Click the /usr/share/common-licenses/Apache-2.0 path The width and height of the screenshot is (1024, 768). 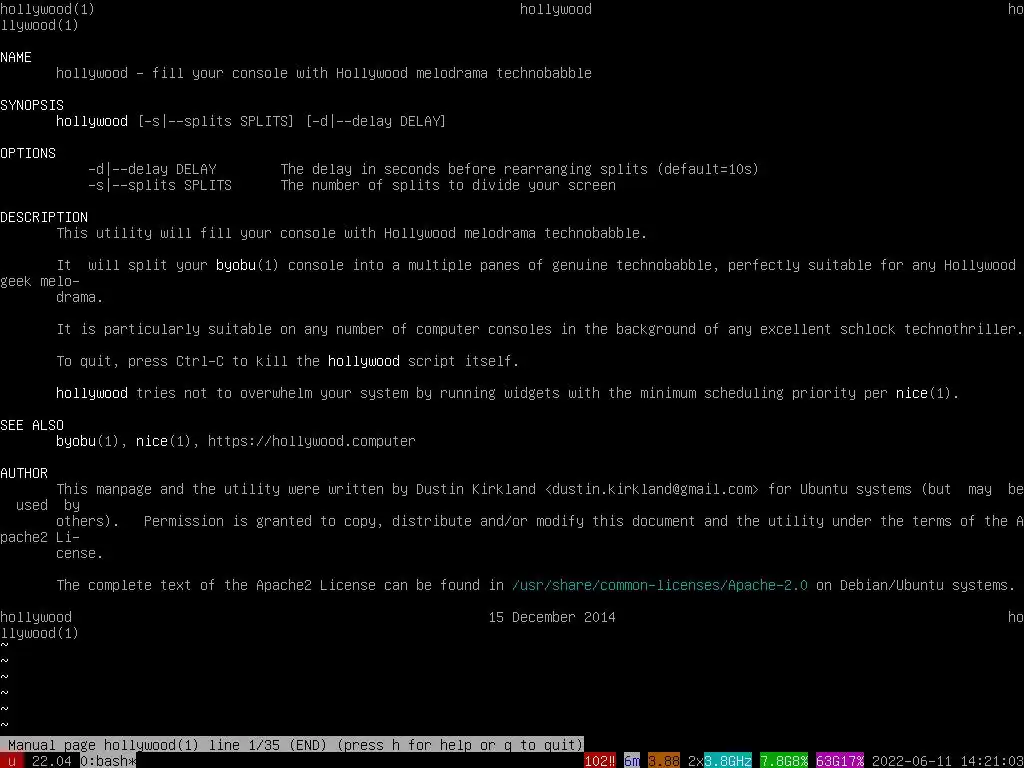point(660,584)
